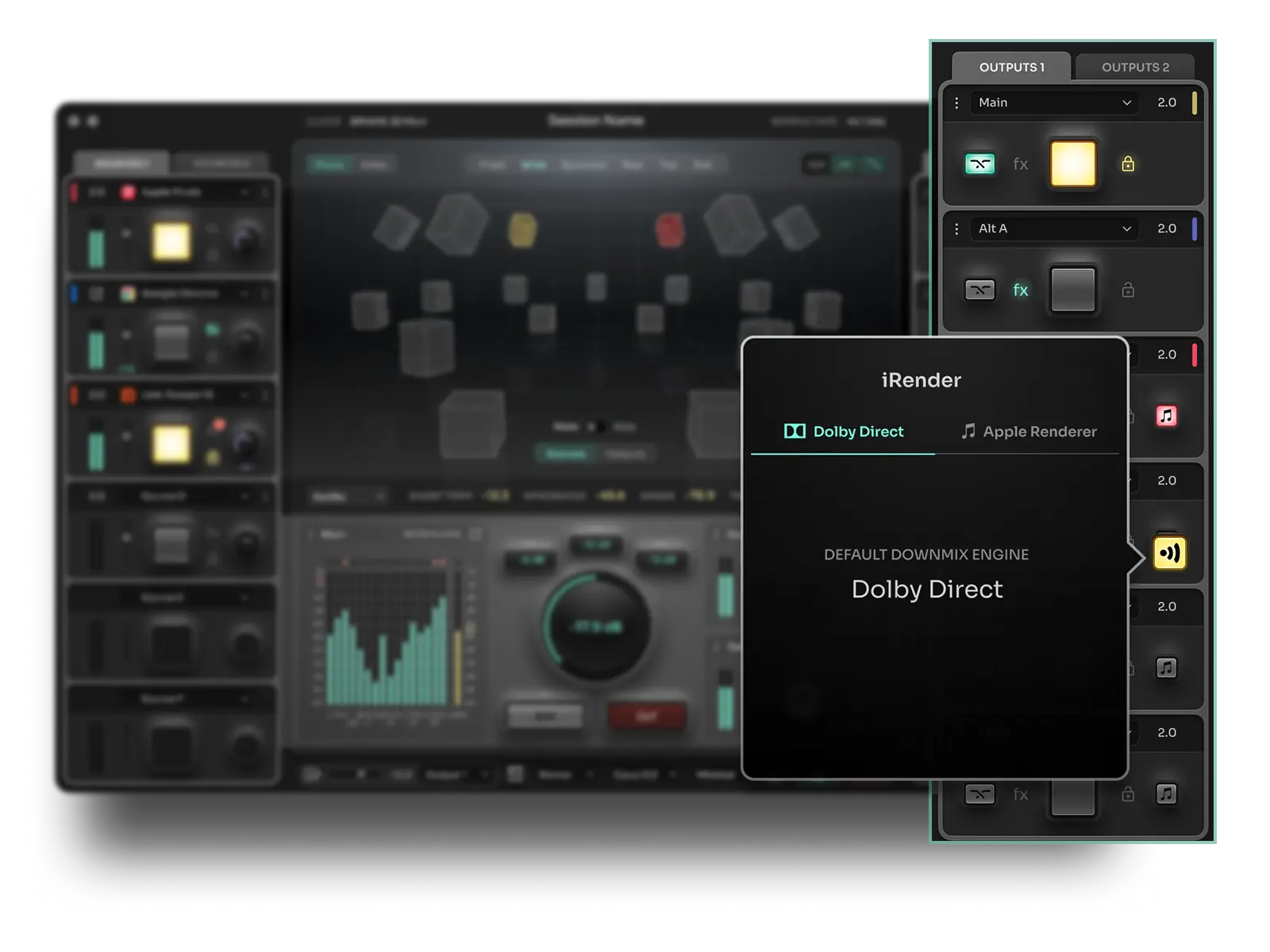Click the 2.0 channel label on Main output
The width and height of the screenshot is (1270, 952).
point(1168,103)
